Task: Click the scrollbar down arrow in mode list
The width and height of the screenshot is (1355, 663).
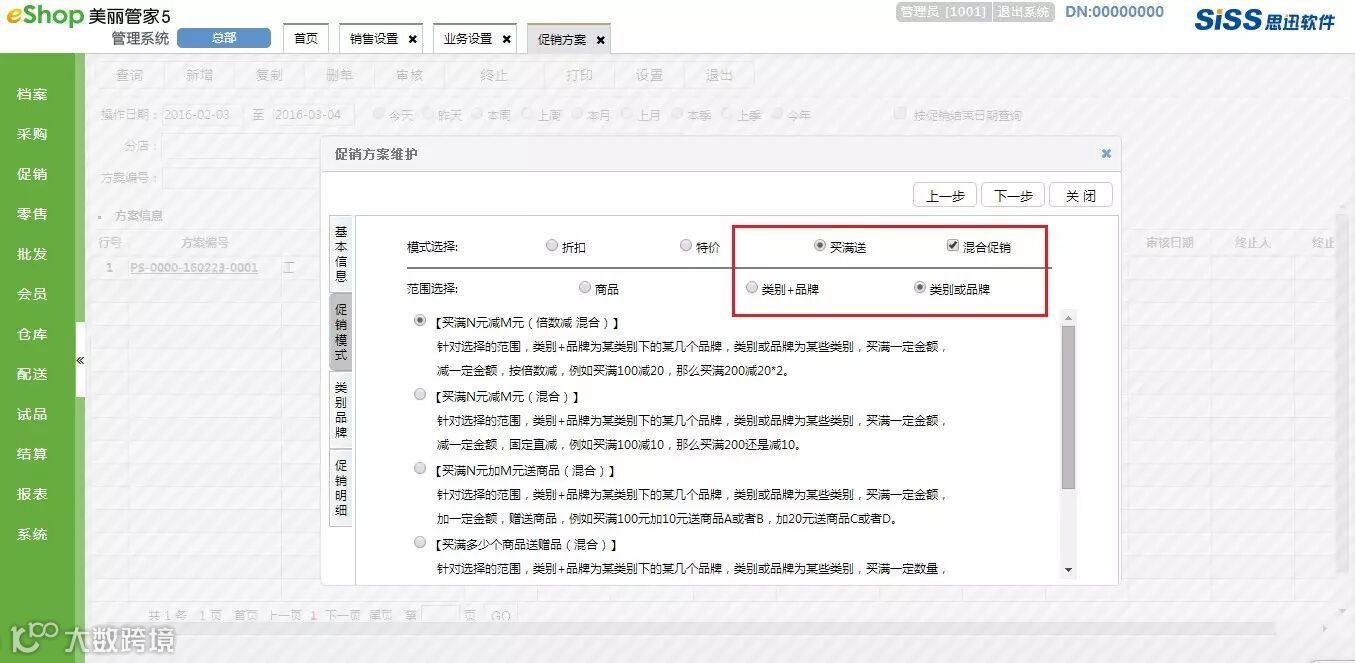Action: coord(1068,569)
